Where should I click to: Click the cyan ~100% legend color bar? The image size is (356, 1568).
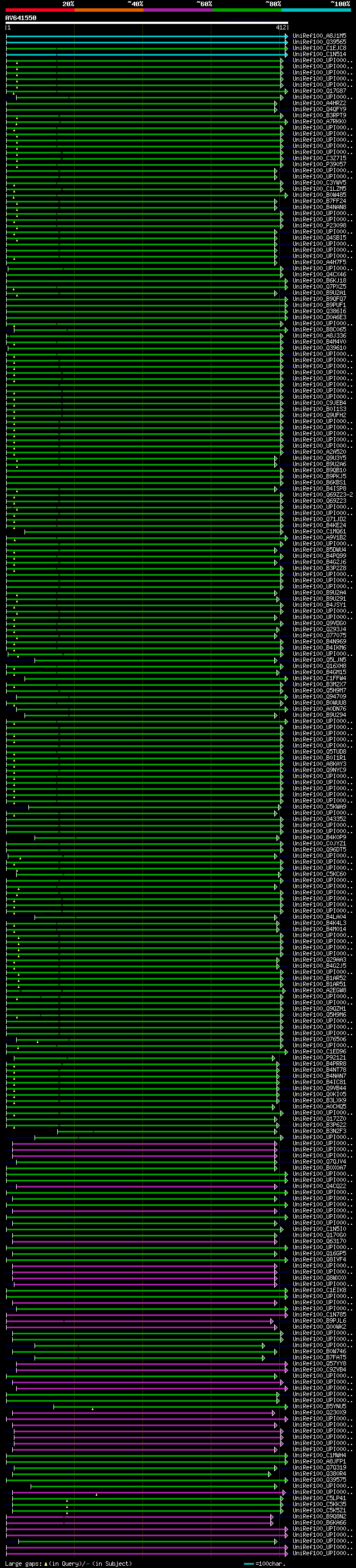coord(316,11)
